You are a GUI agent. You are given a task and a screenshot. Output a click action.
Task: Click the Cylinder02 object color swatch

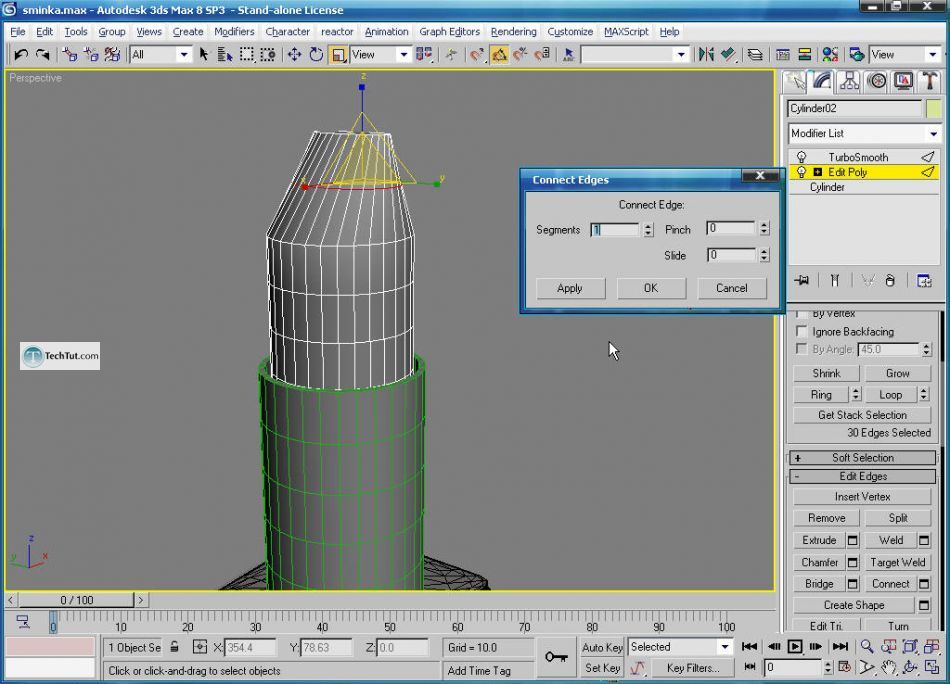[x=934, y=108]
